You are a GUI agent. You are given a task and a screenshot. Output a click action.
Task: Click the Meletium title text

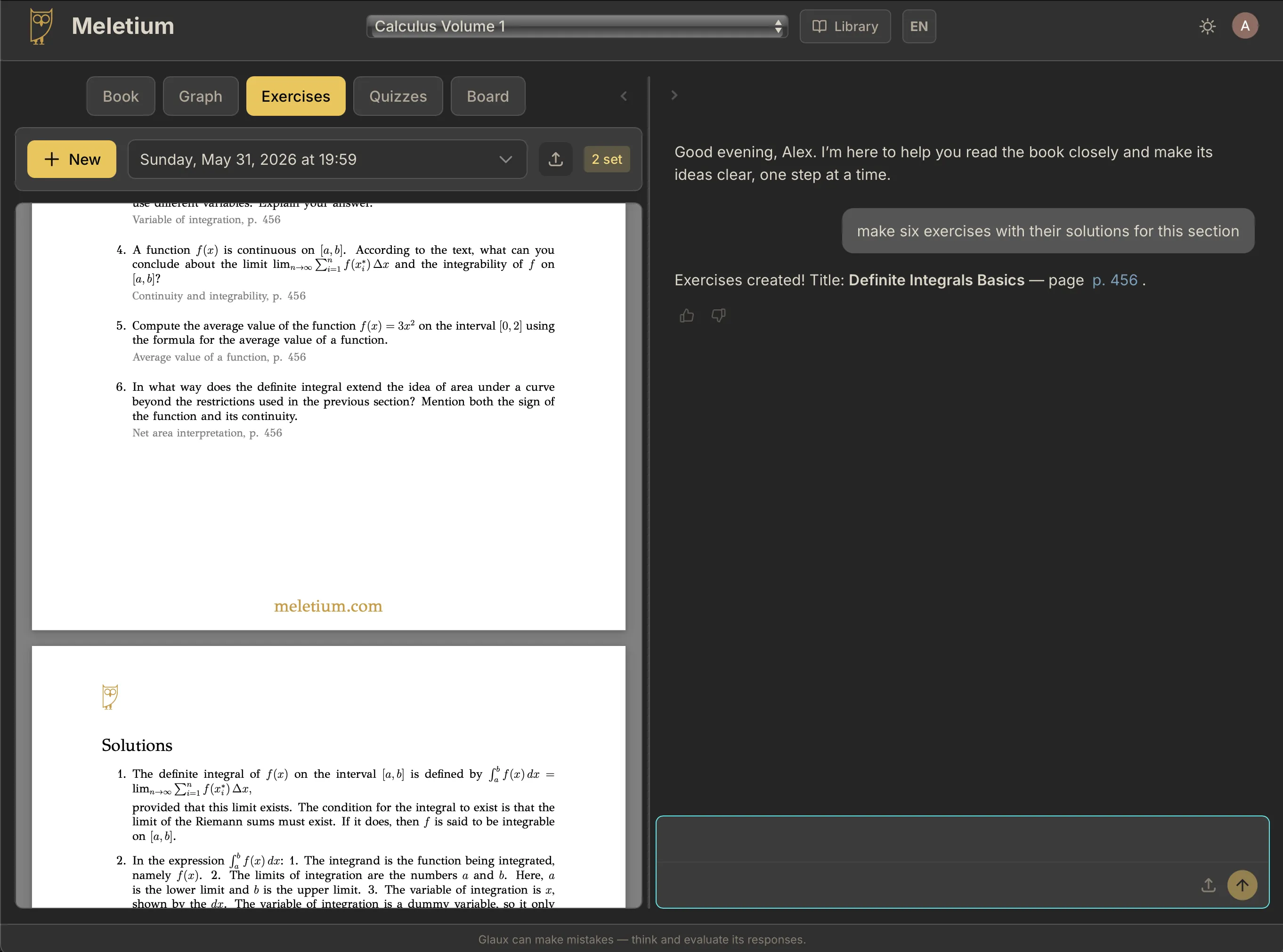click(x=123, y=26)
